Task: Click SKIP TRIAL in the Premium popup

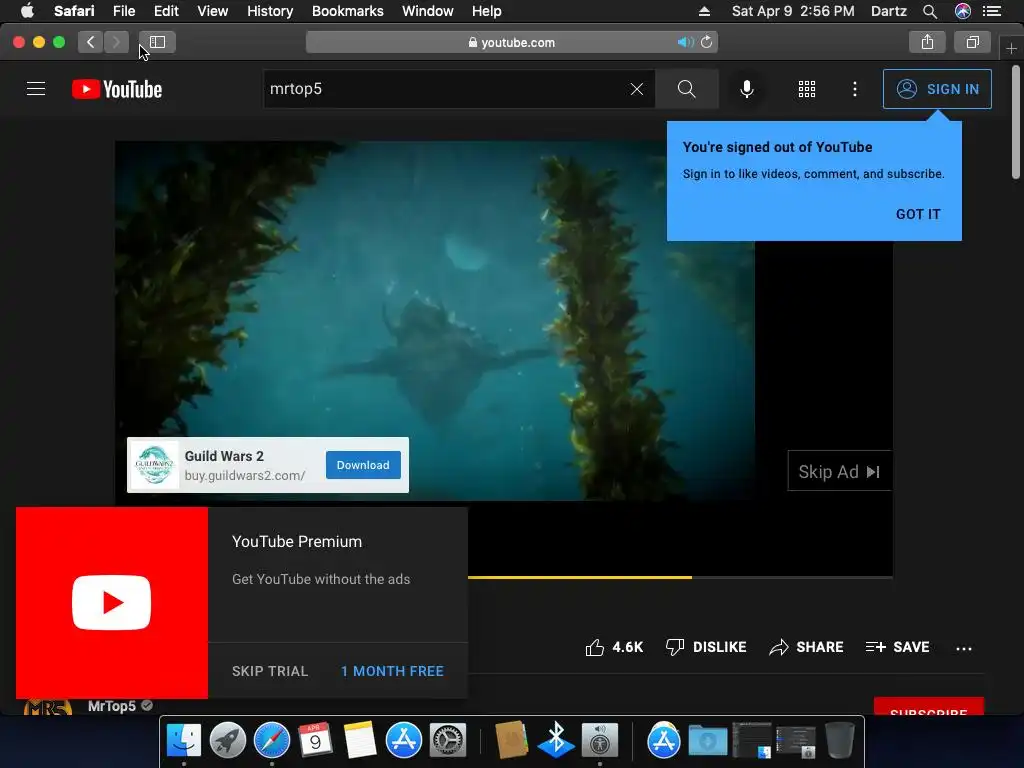Action: pyautogui.click(x=270, y=671)
